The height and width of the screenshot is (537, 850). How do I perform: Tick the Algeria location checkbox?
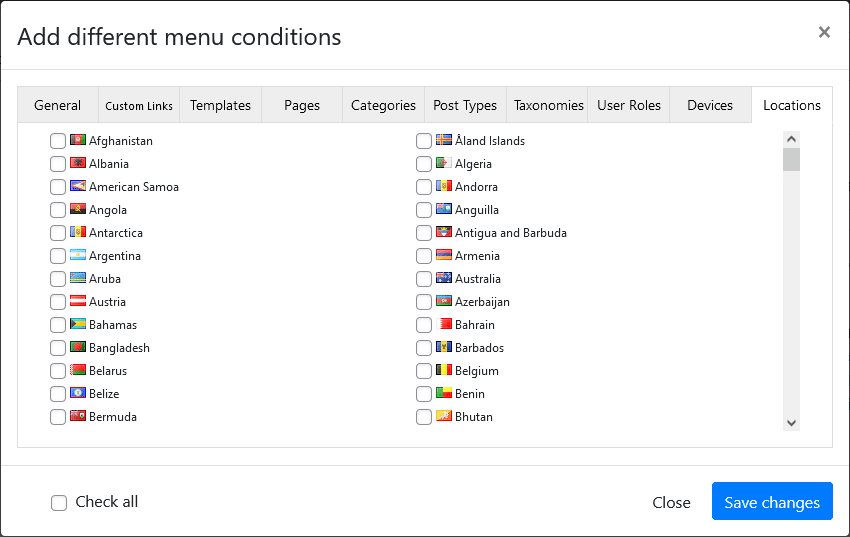click(424, 164)
